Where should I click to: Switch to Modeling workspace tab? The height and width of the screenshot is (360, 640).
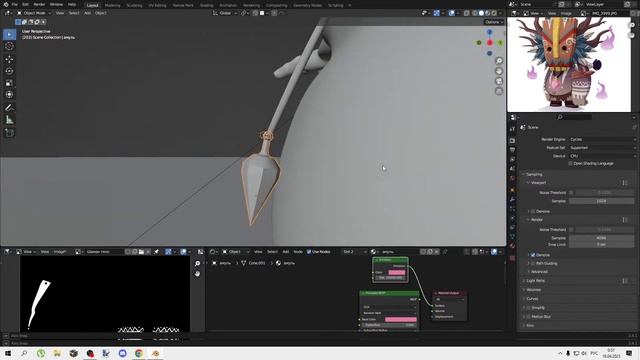113,5
